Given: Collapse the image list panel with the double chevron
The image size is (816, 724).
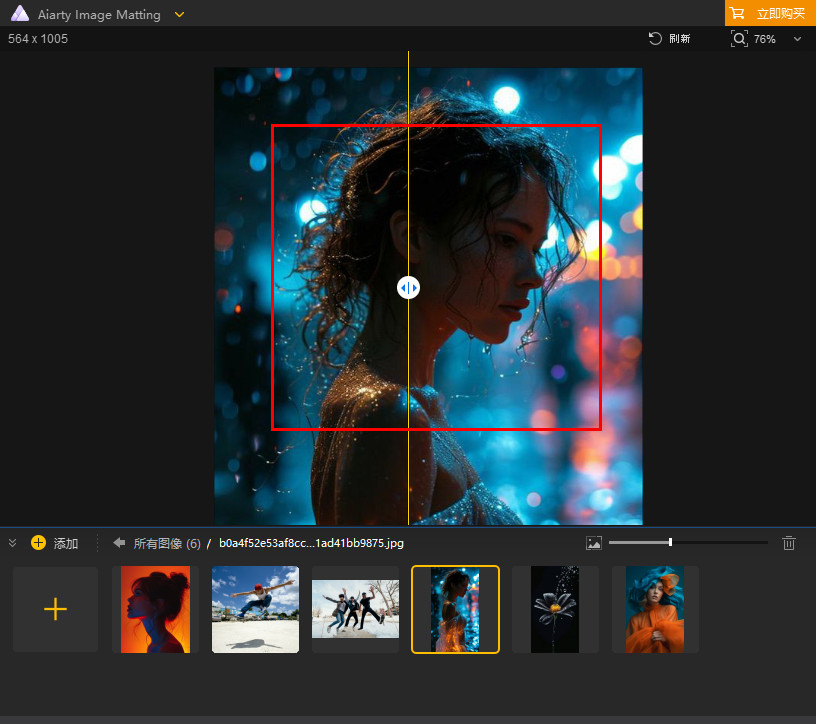Looking at the screenshot, I should pos(13,543).
